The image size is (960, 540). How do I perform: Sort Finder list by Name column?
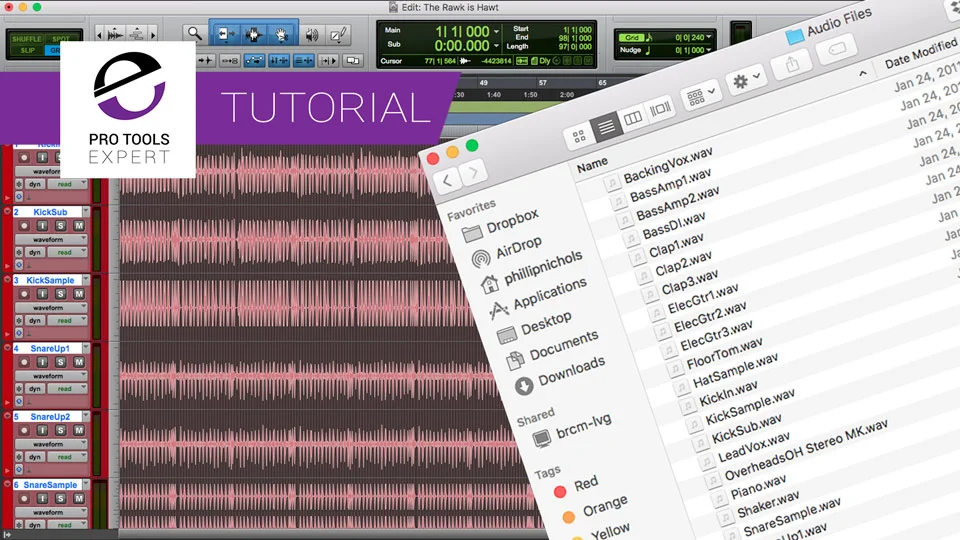pos(592,165)
